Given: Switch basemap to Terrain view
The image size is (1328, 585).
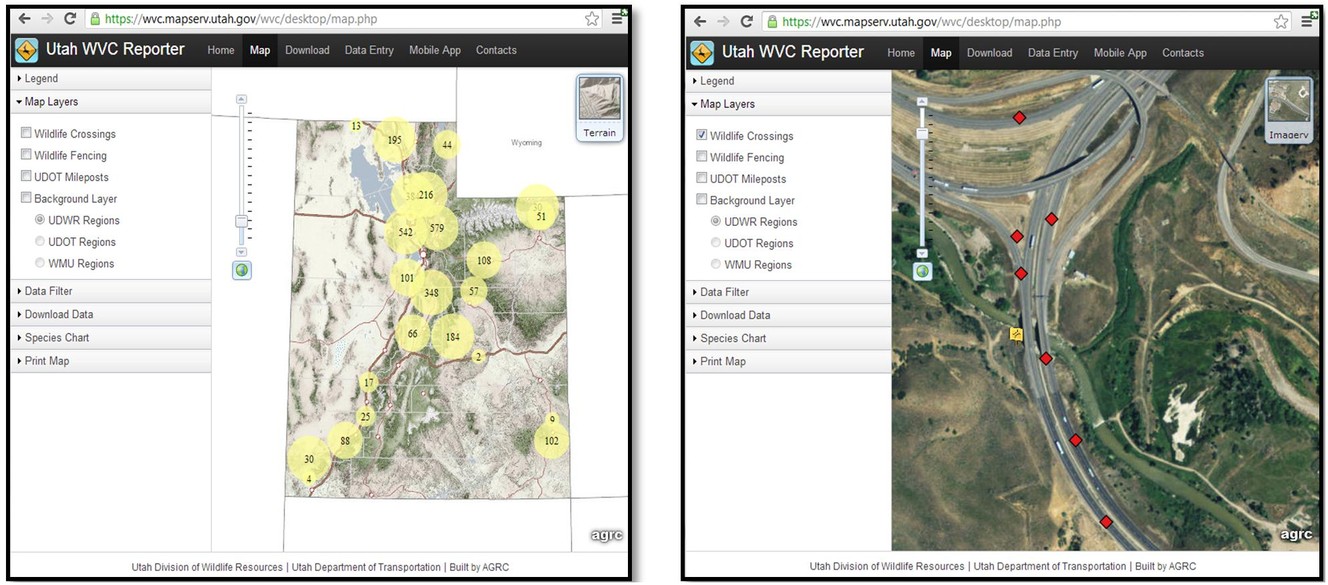Looking at the screenshot, I should coord(599,105).
